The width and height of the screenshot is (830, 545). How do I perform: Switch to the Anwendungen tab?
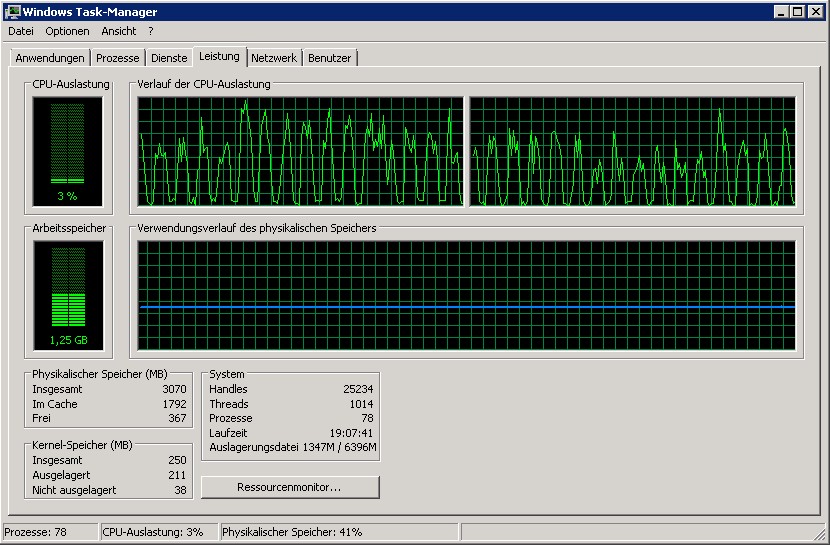[50, 58]
